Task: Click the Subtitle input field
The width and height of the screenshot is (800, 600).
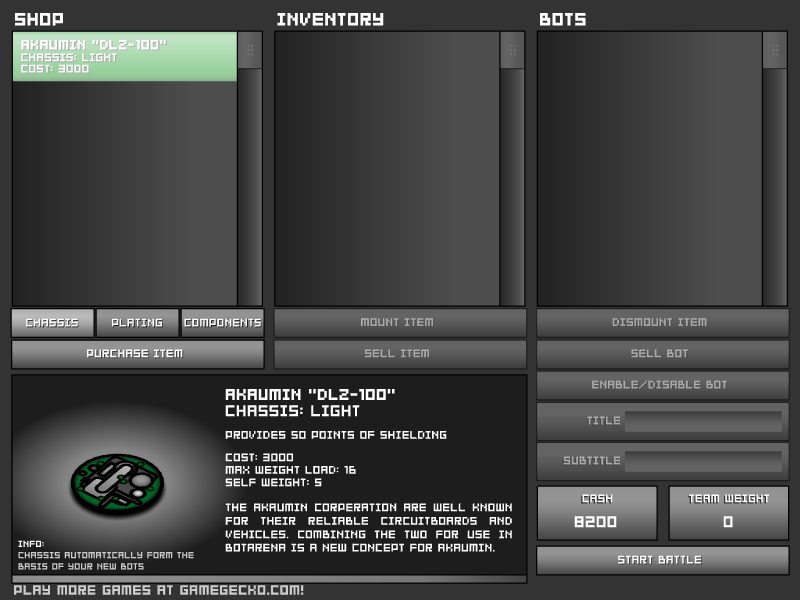Action: click(703, 461)
